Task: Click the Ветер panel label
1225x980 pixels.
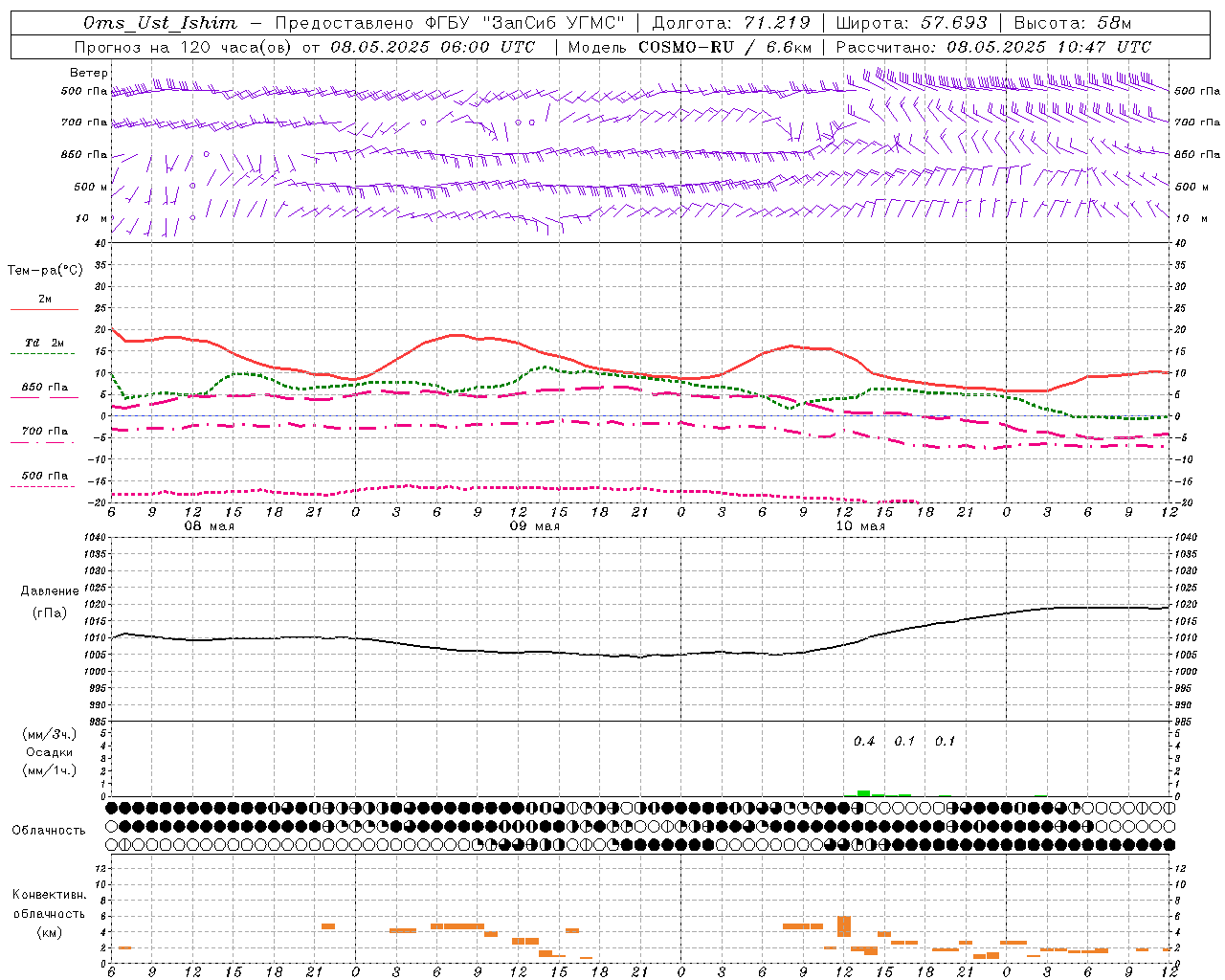Action: click(x=89, y=73)
